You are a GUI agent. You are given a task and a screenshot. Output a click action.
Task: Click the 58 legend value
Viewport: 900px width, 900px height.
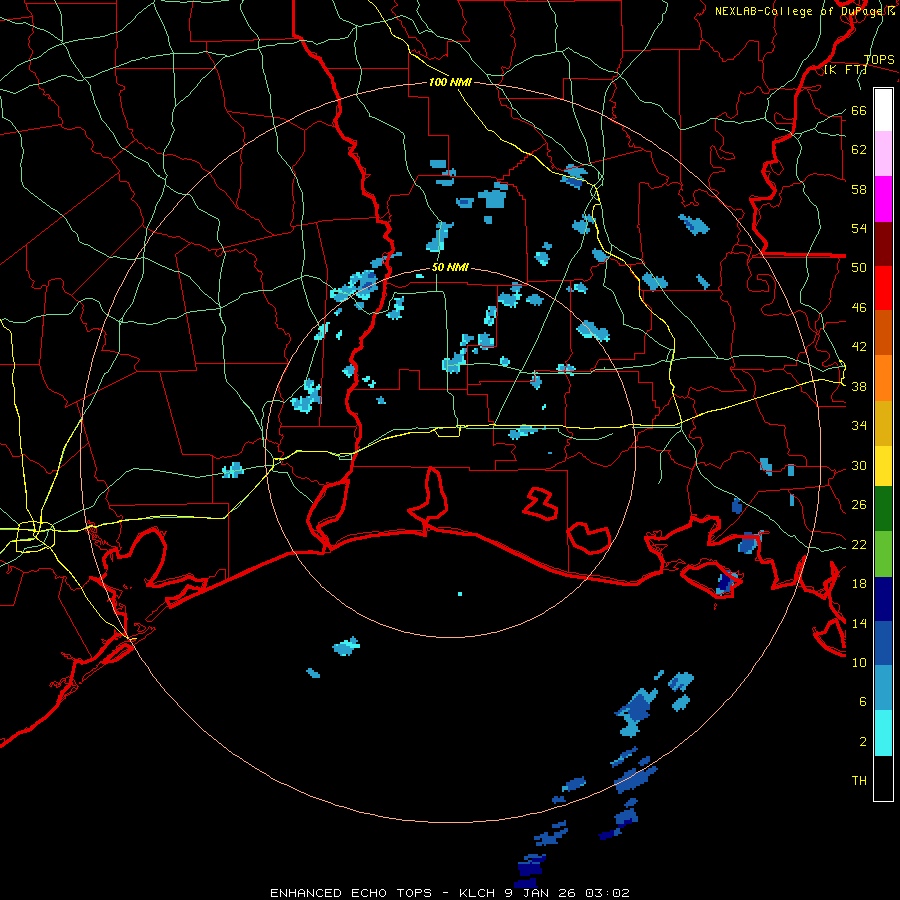(859, 189)
